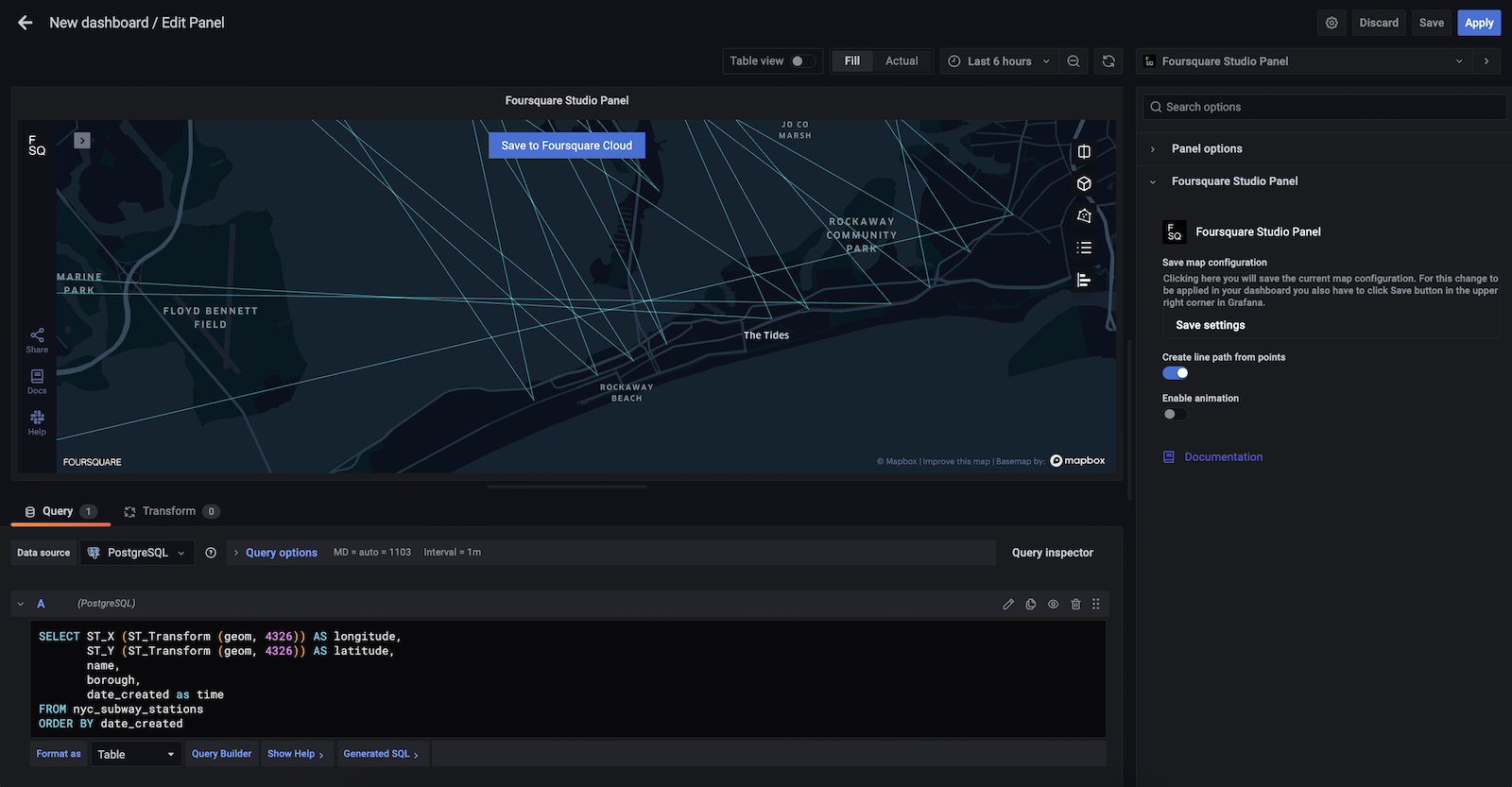The image size is (1512, 787).
Task: Expand Query options
Action: (x=281, y=553)
